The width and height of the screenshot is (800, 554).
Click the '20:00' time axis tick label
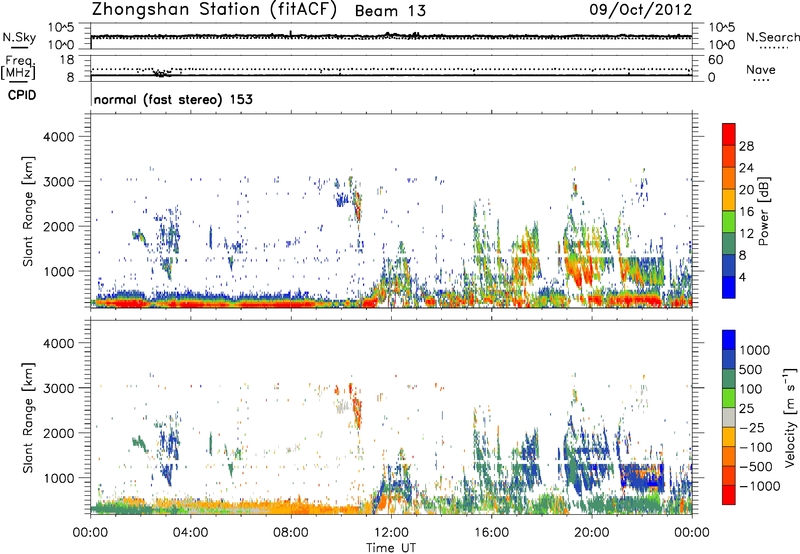592,533
